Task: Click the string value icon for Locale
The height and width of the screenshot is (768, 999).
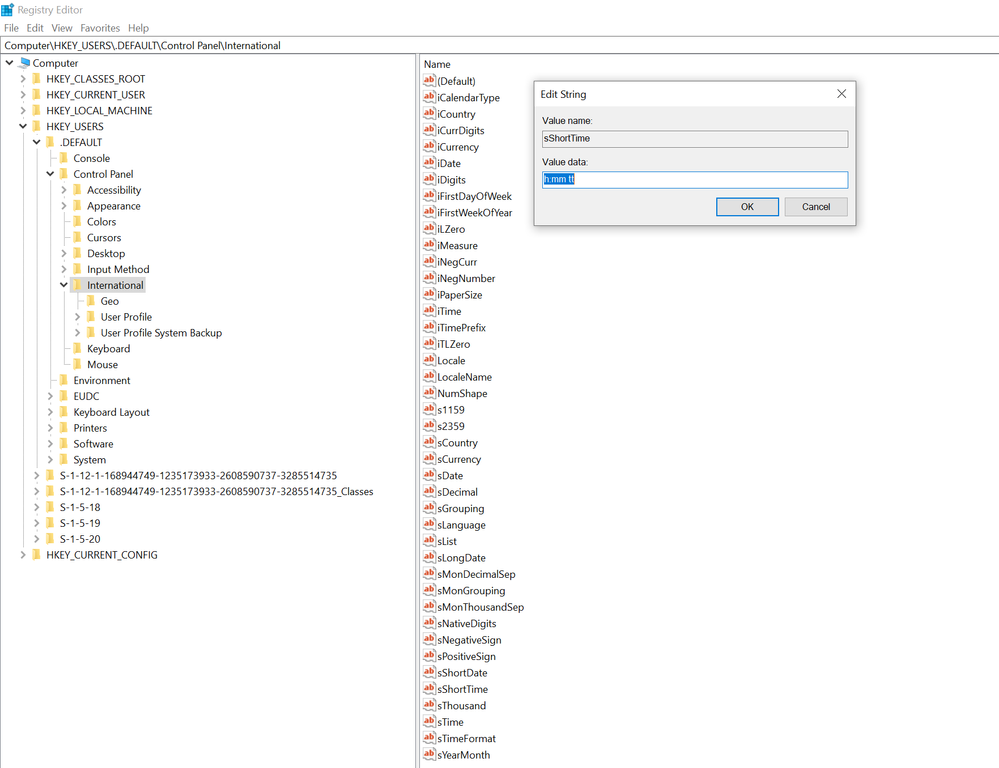Action: pyautogui.click(x=430, y=360)
